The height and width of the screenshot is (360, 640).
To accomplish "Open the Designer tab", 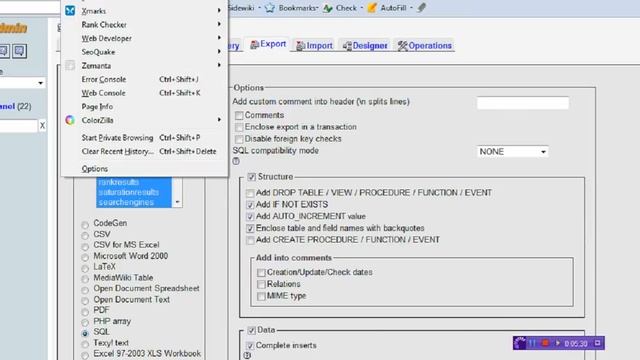I will tap(365, 46).
